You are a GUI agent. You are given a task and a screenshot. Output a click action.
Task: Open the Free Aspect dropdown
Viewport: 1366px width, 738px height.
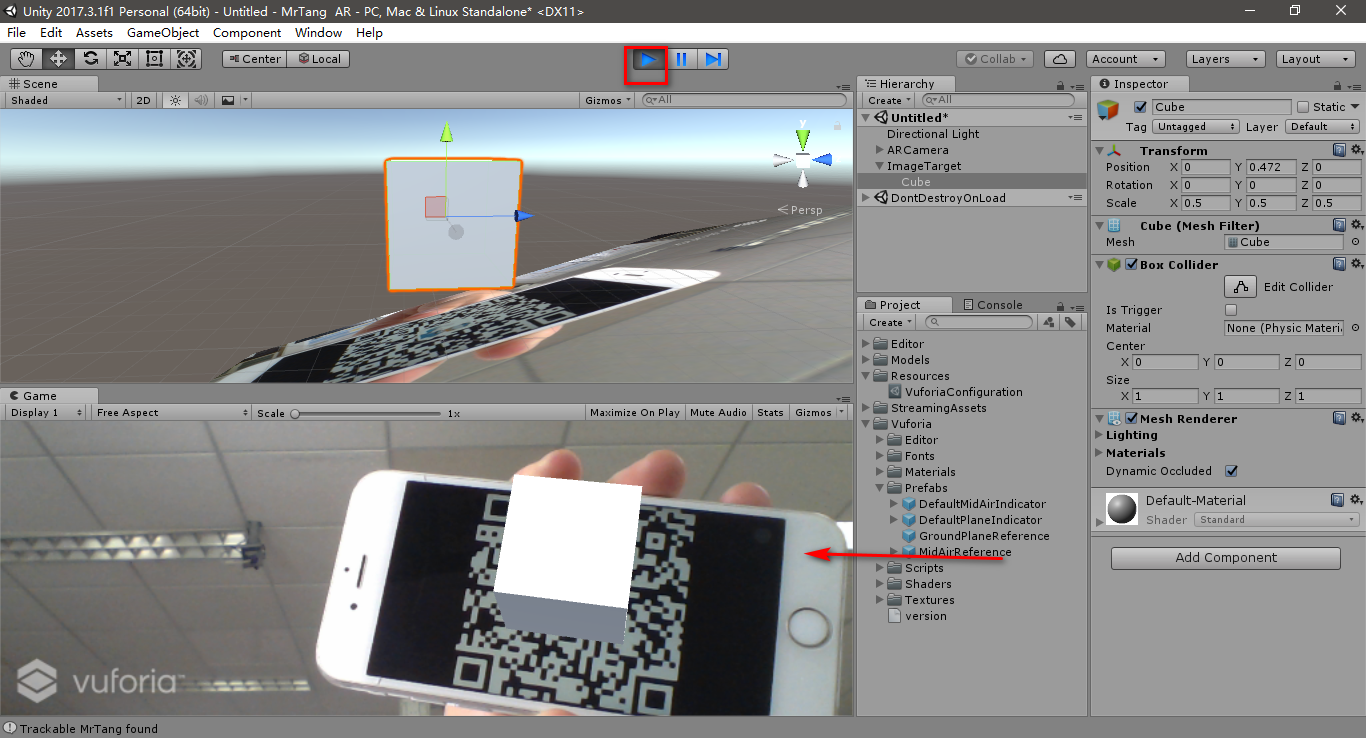coord(170,411)
